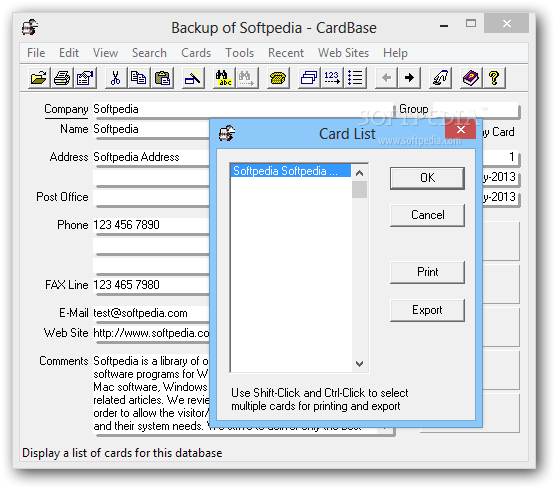This screenshot has width=556, height=489.
Task: Go to previous card left arrow
Action: [386, 78]
